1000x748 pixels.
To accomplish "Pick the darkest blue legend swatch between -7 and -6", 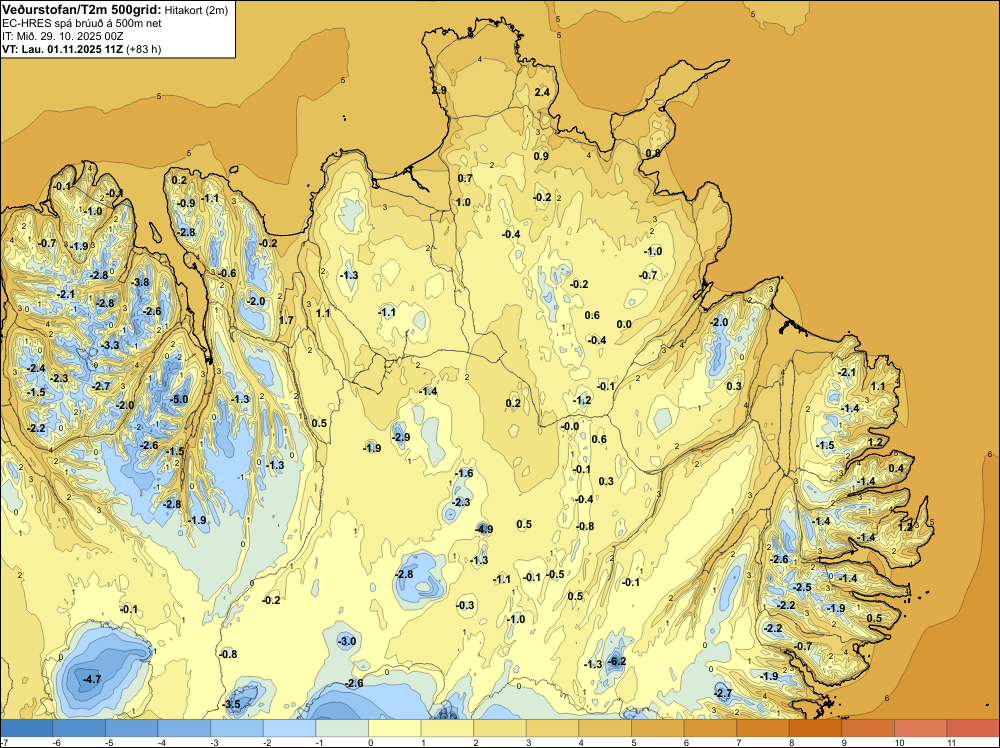I will click(x=27, y=728).
